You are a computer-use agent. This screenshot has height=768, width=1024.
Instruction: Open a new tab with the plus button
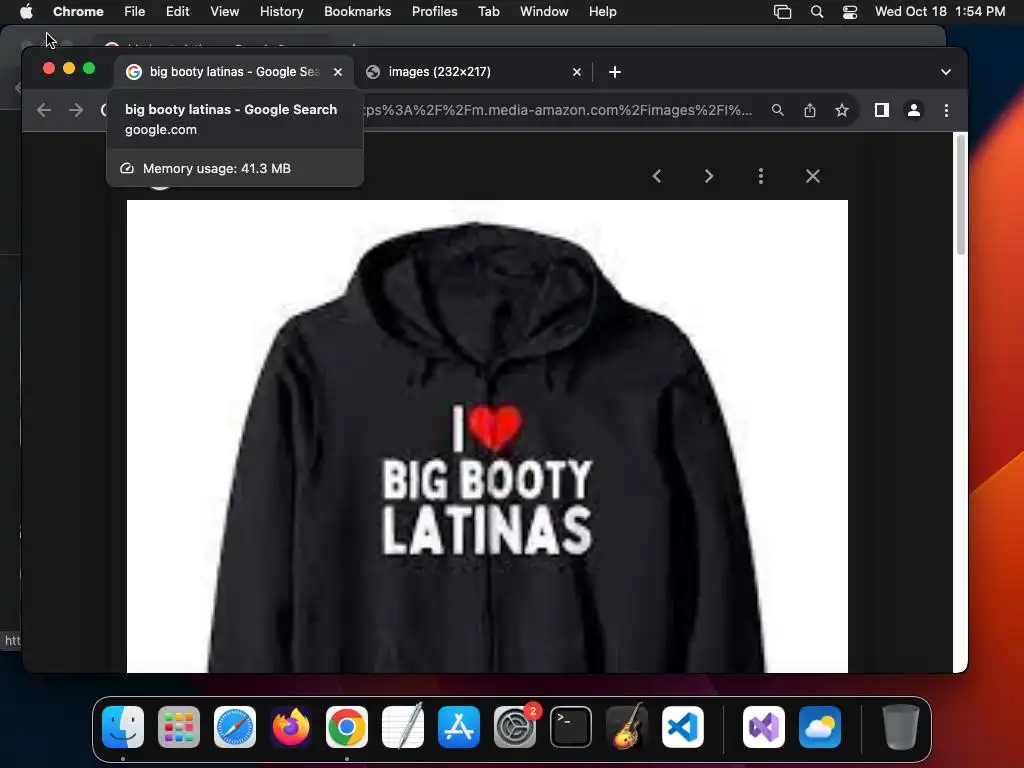click(x=615, y=72)
